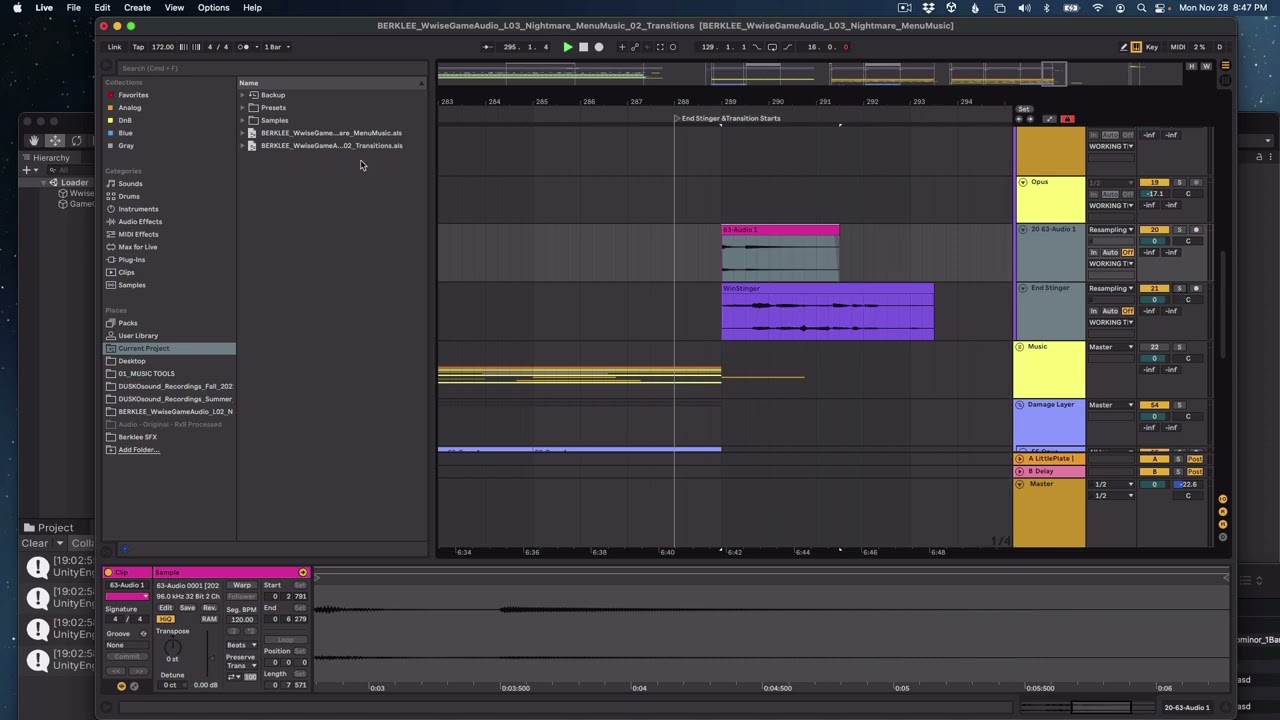Click the HiQ button in clip view

tap(166, 620)
